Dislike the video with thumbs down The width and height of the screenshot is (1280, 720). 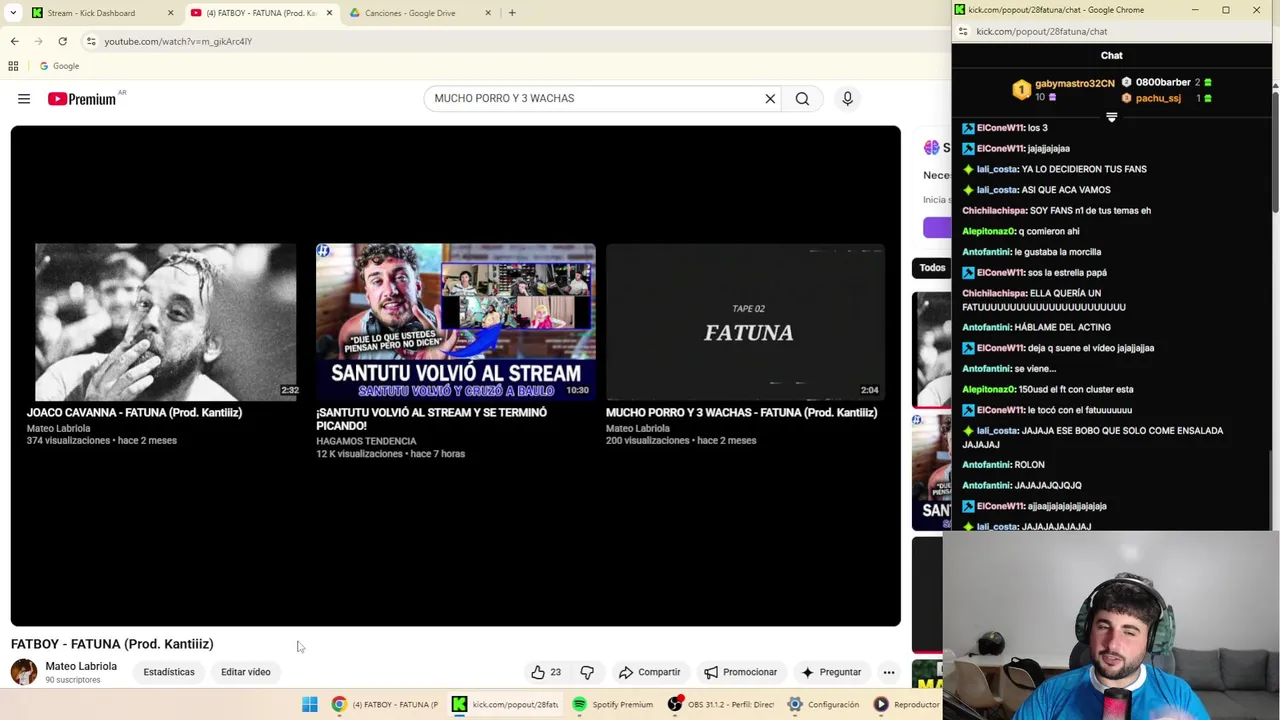[587, 672]
